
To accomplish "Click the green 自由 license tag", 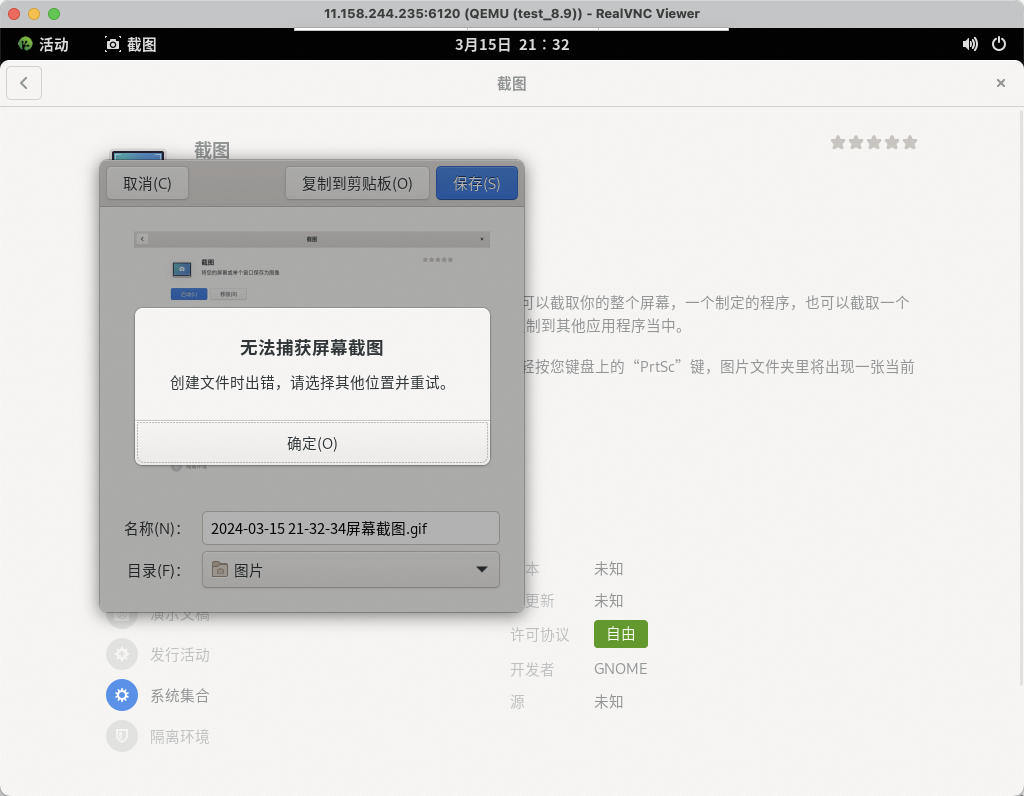I will 620,634.
